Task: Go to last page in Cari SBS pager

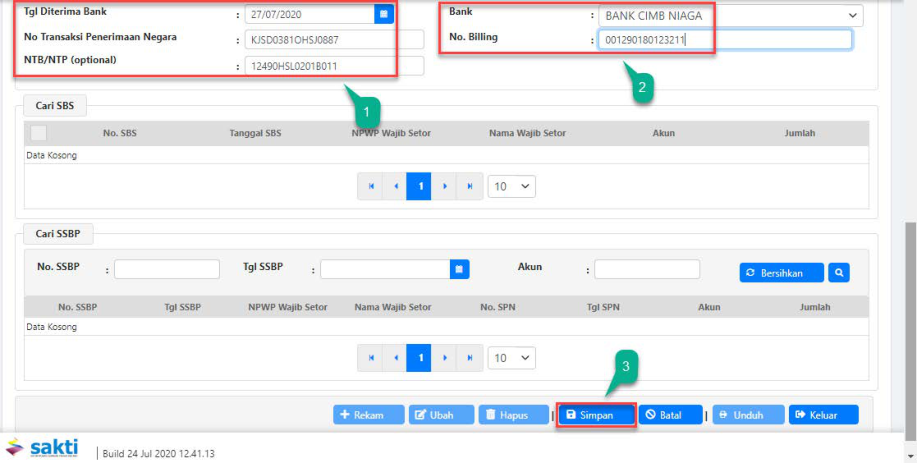Action: 469,187
